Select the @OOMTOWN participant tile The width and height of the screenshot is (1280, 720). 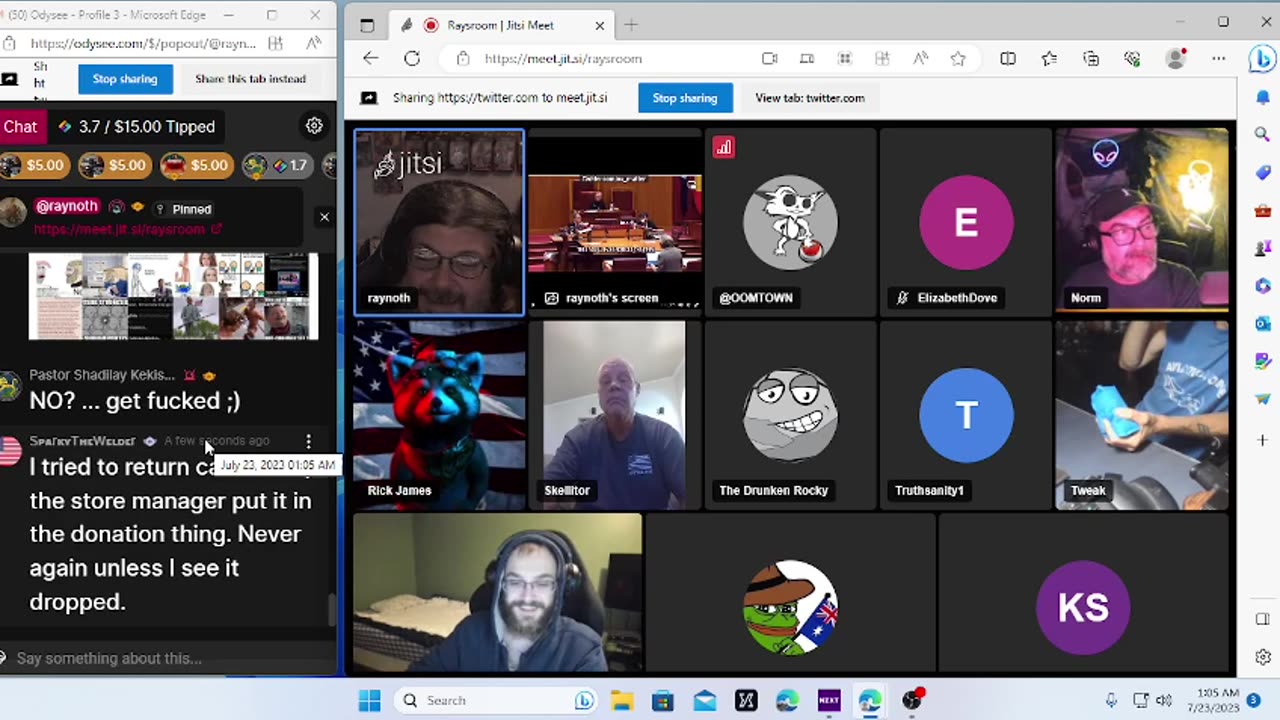790,222
